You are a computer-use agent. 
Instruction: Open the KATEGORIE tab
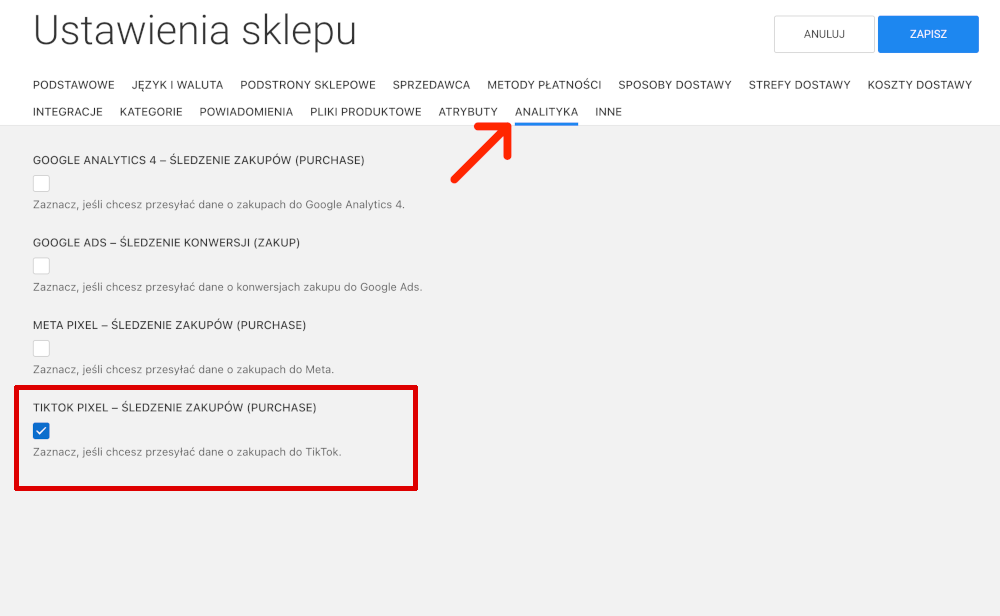pyautogui.click(x=151, y=112)
